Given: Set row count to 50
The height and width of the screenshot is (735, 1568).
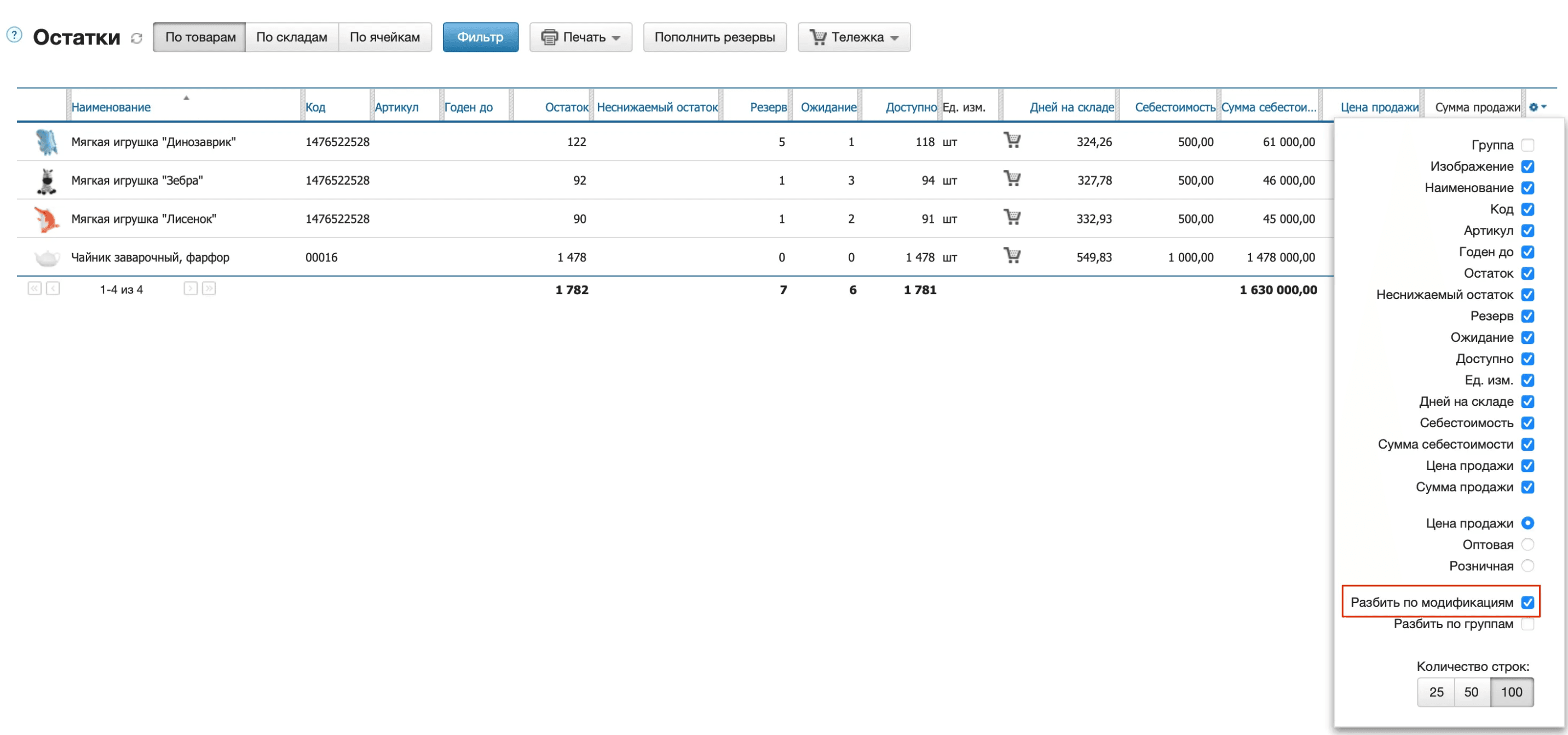Looking at the screenshot, I should (1471, 692).
